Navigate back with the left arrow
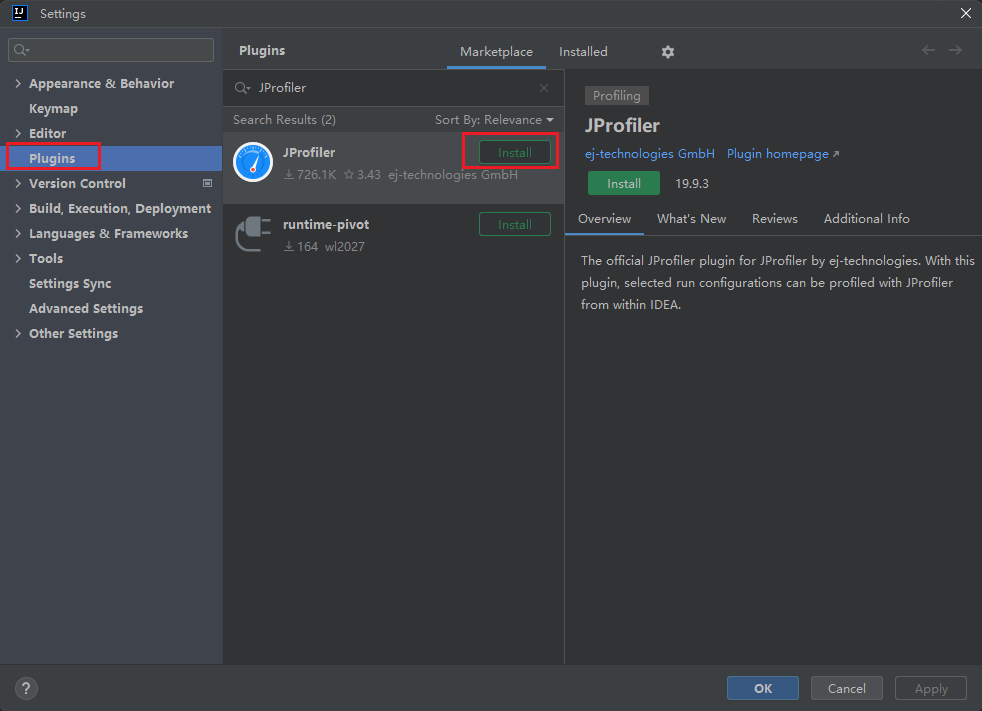The image size is (982, 711). click(928, 50)
